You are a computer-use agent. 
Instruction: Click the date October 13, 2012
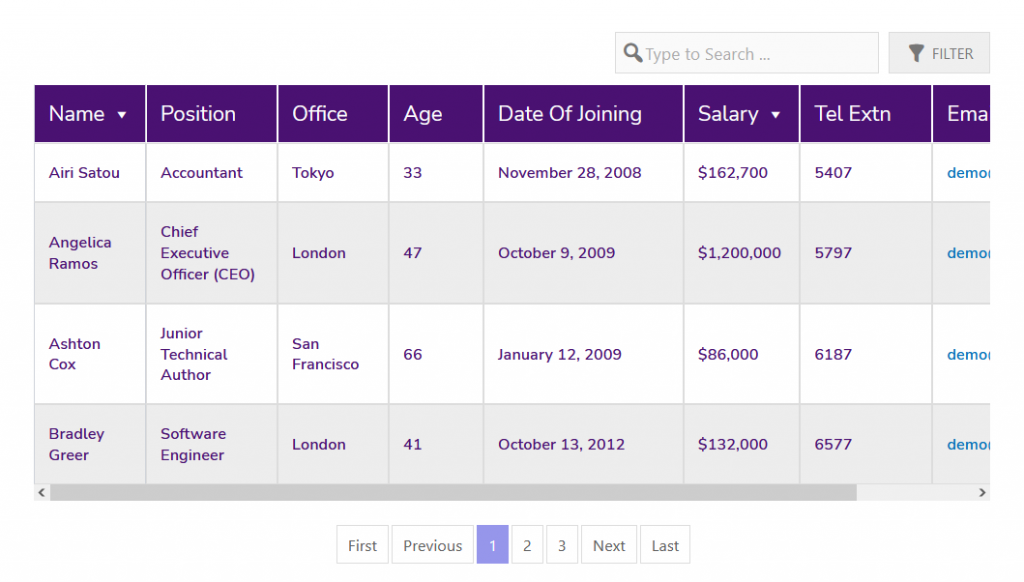click(562, 444)
